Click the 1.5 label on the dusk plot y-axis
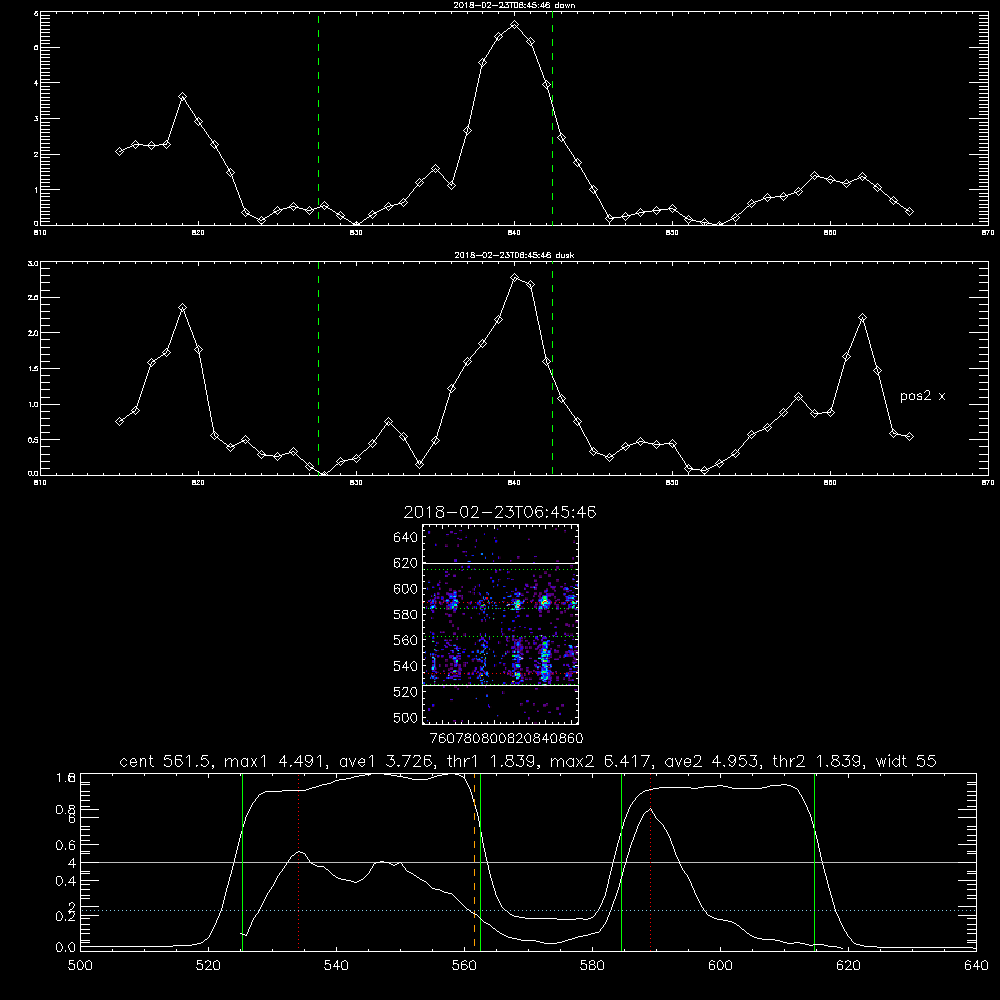This screenshot has height=1000, width=1000. (x=34, y=369)
